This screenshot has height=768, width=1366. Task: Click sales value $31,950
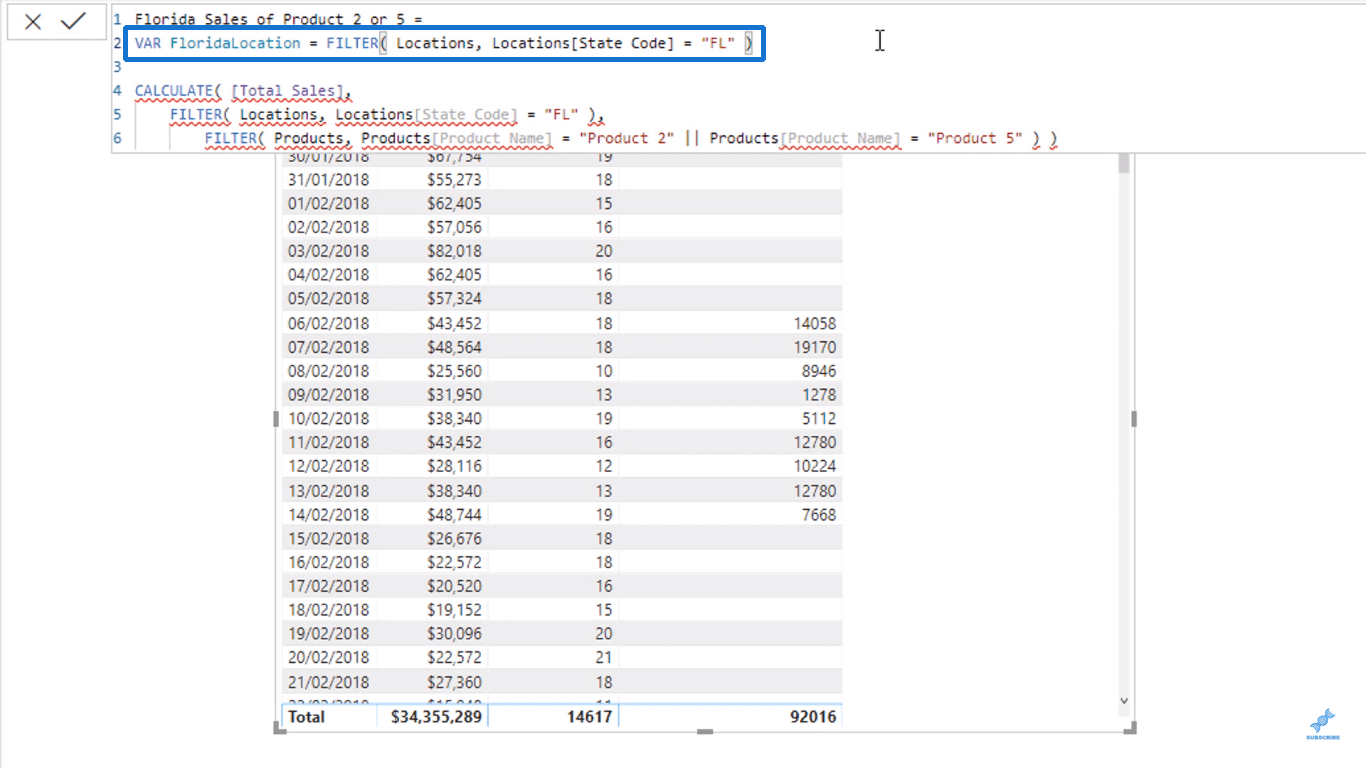pyautogui.click(x=454, y=395)
